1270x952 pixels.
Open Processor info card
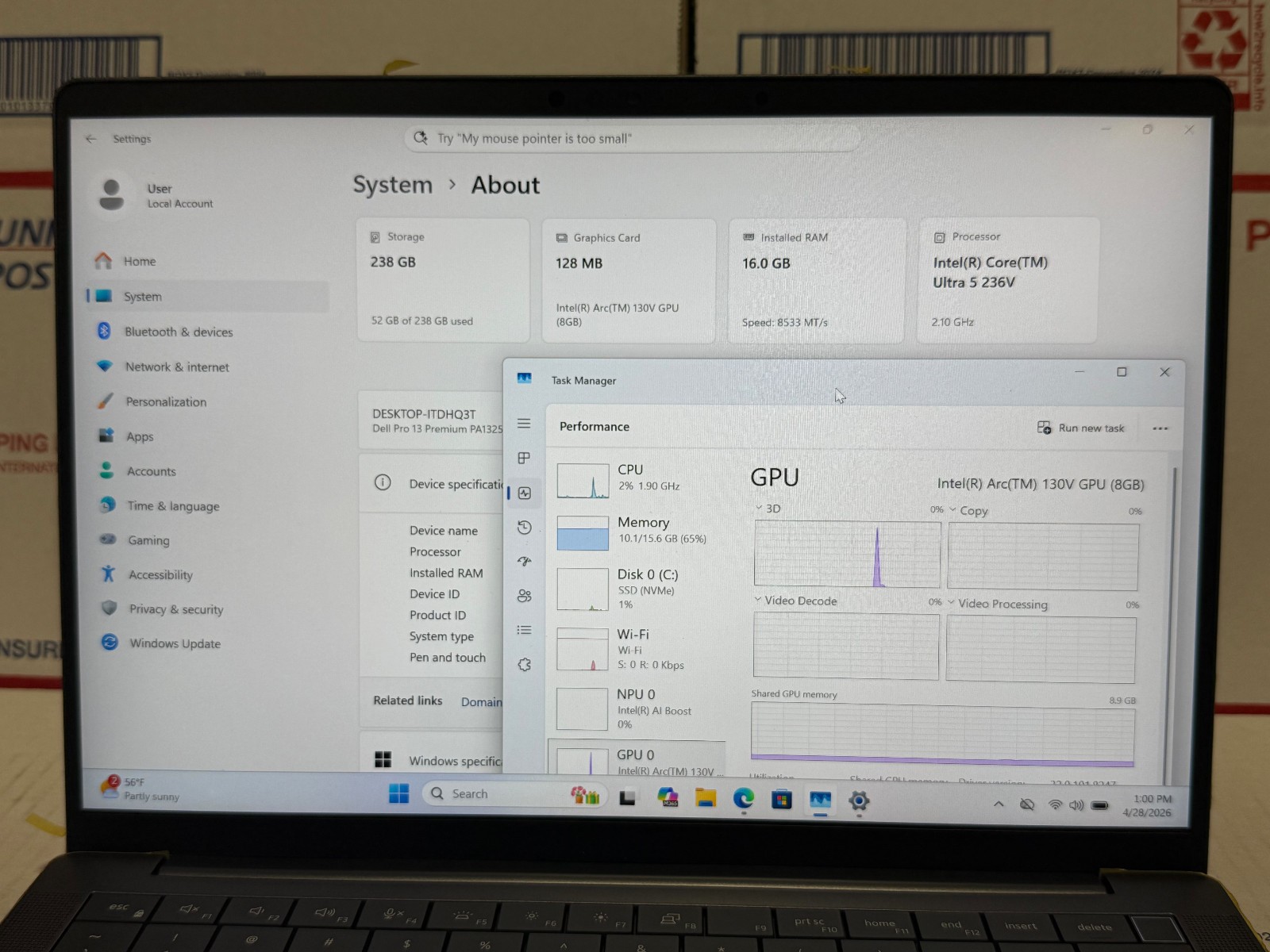coord(1007,280)
